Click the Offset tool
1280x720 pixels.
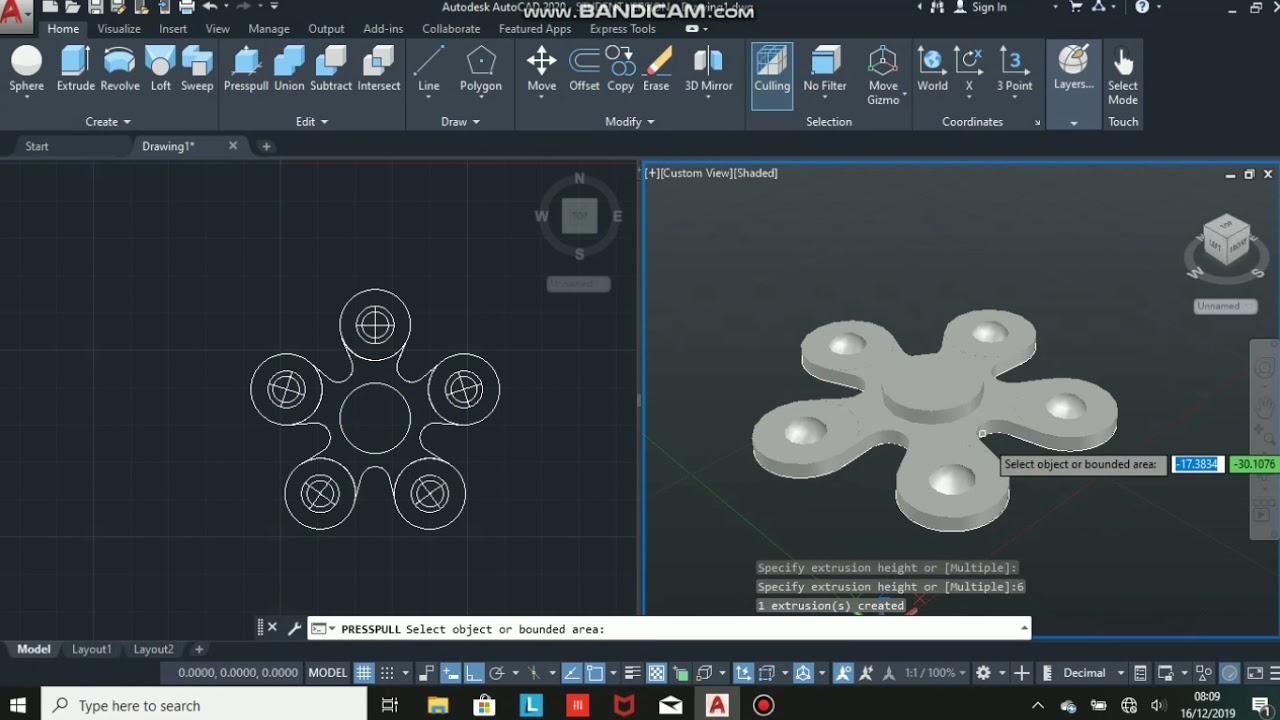tap(584, 70)
